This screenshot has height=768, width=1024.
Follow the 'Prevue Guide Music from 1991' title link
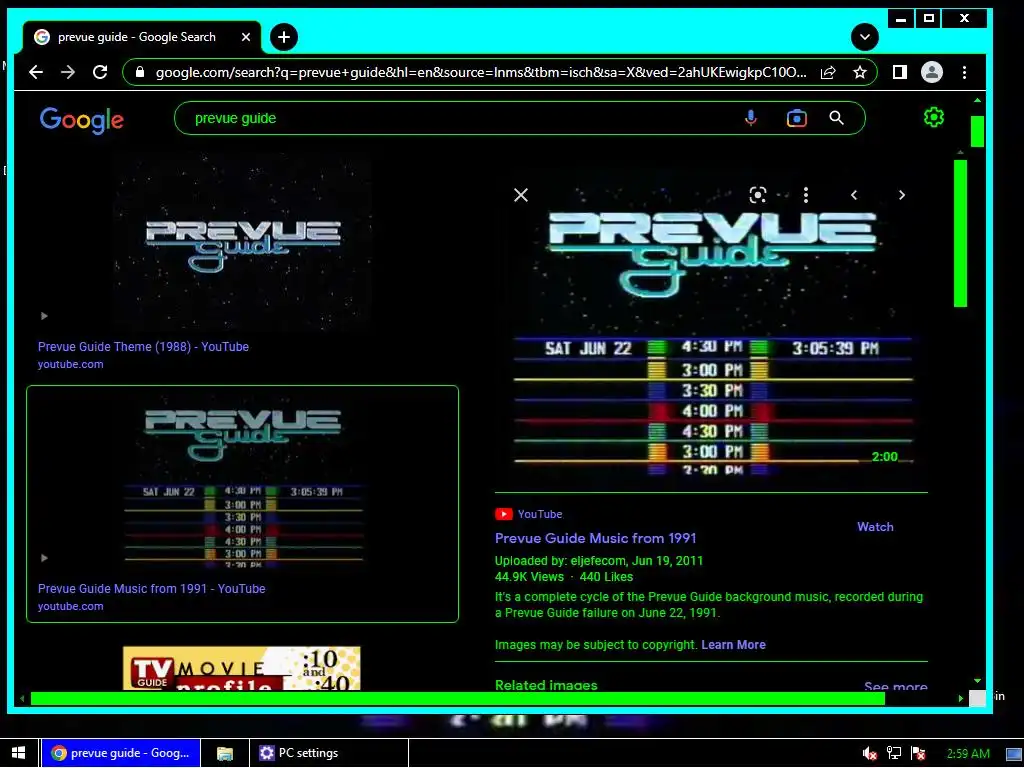pyautogui.click(x=596, y=538)
